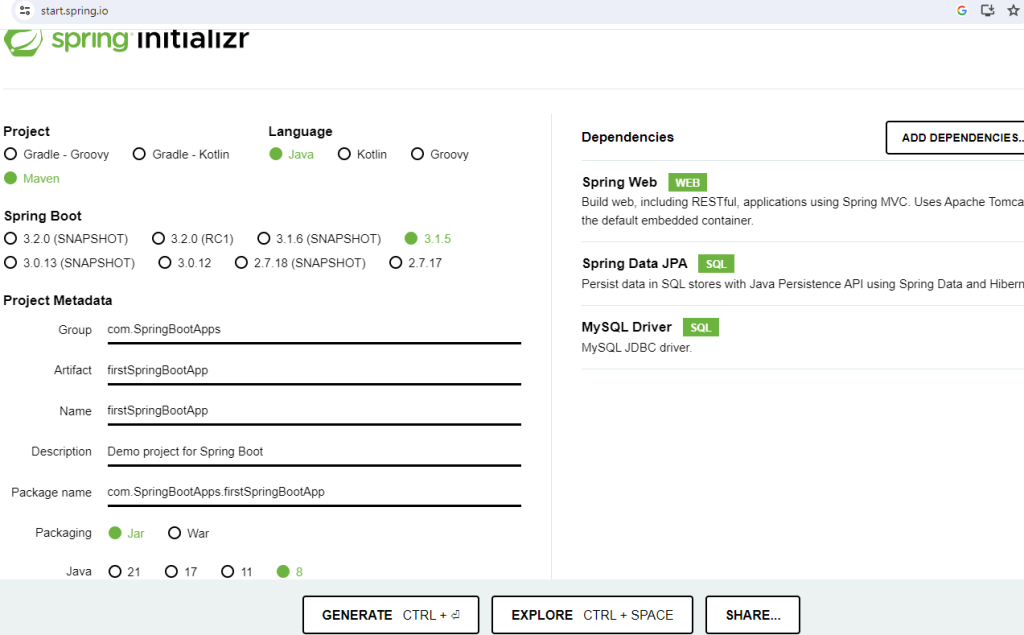
Task: Select Gradle - Groovy project type
Action: click(x=56, y=154)
